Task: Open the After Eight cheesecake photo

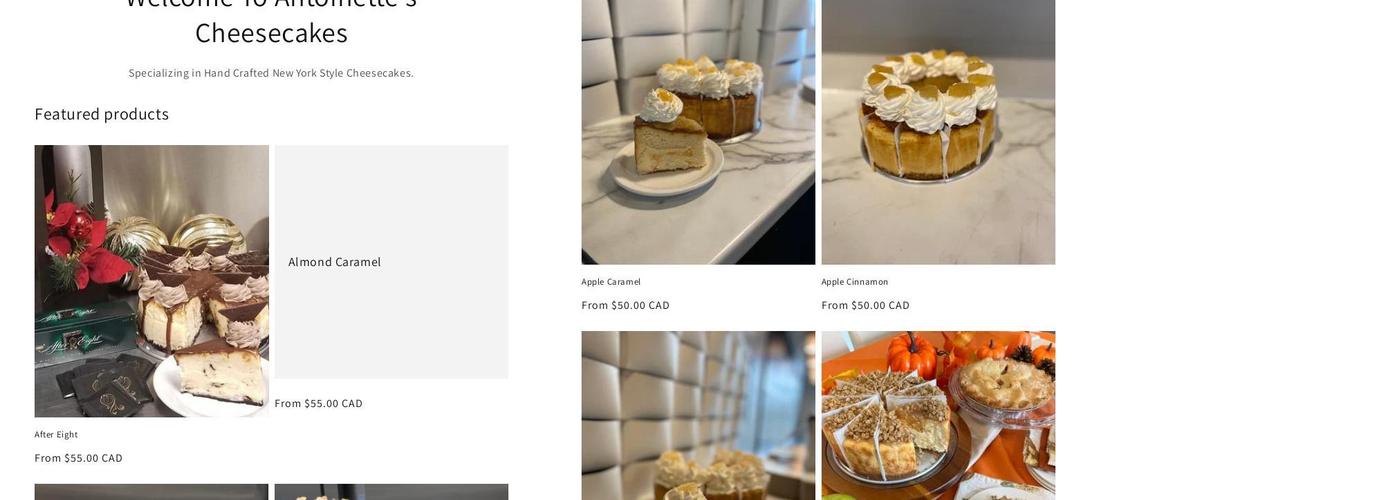Action: click(151, 281)
